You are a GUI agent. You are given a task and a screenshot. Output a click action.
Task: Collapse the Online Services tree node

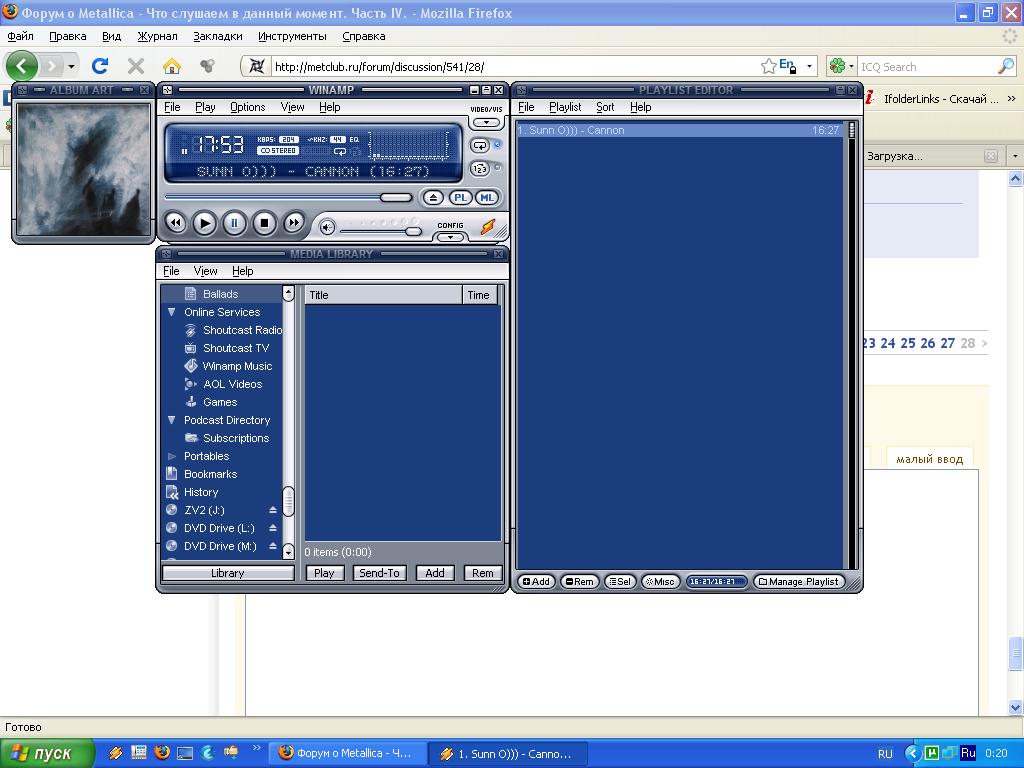(x=172, y=312)
